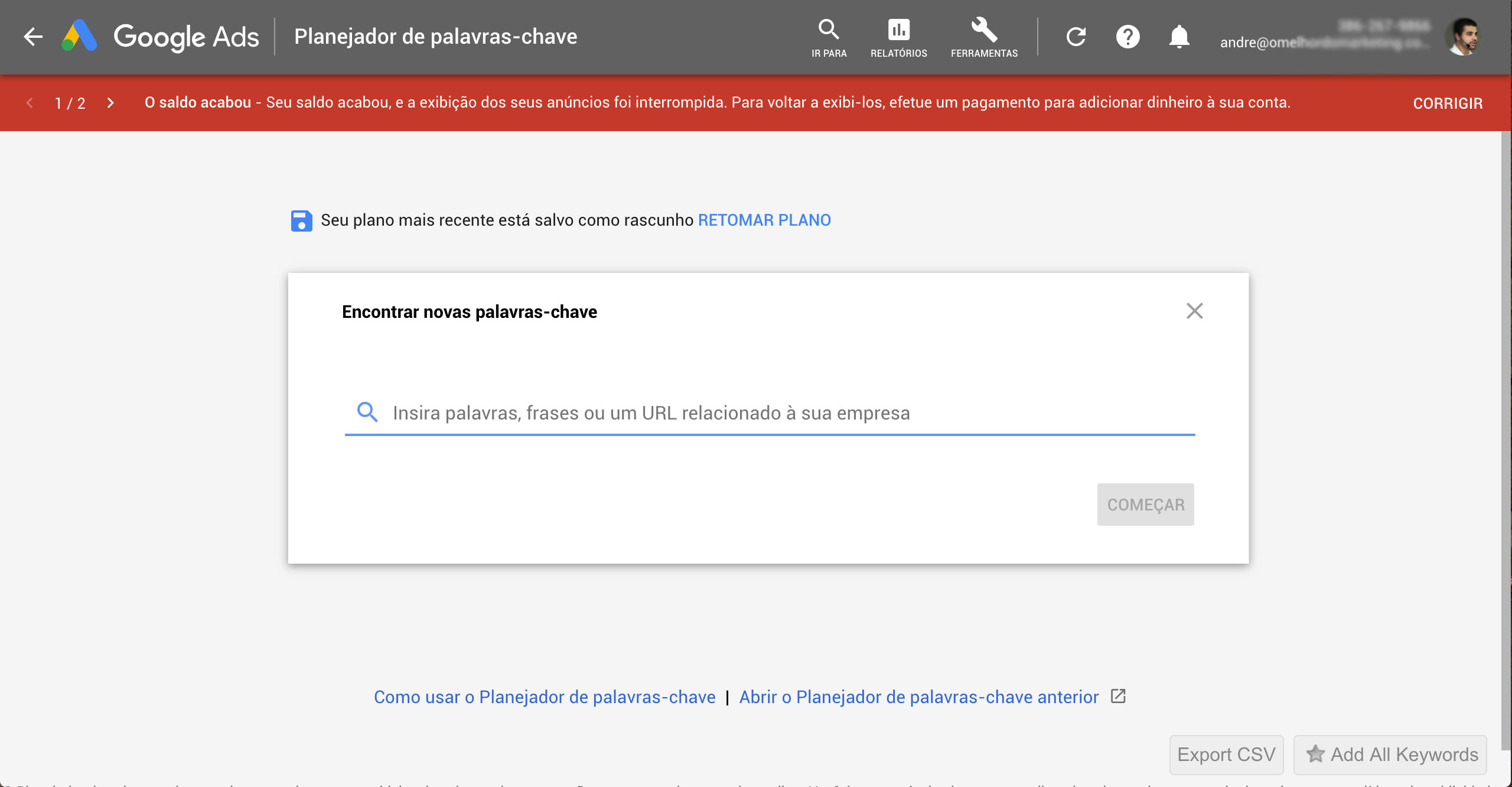
Task: Click CORRIGIR in the red banner
Action: (x=1448, y=103)
